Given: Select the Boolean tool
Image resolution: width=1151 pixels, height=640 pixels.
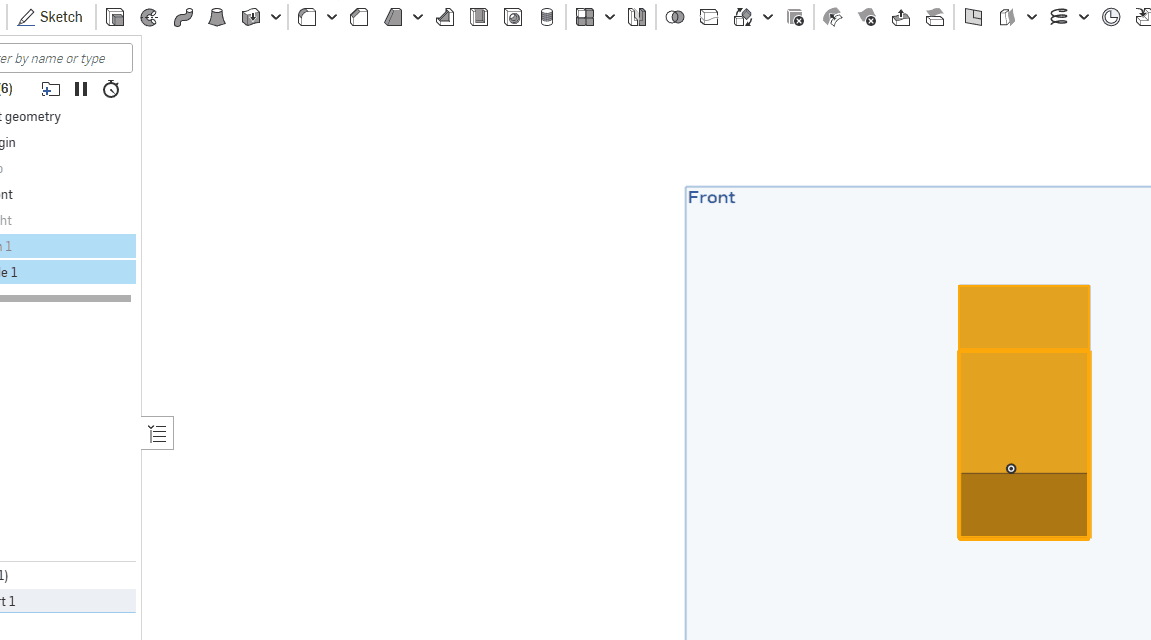Looking at the screenshot, I should (675, 17).
